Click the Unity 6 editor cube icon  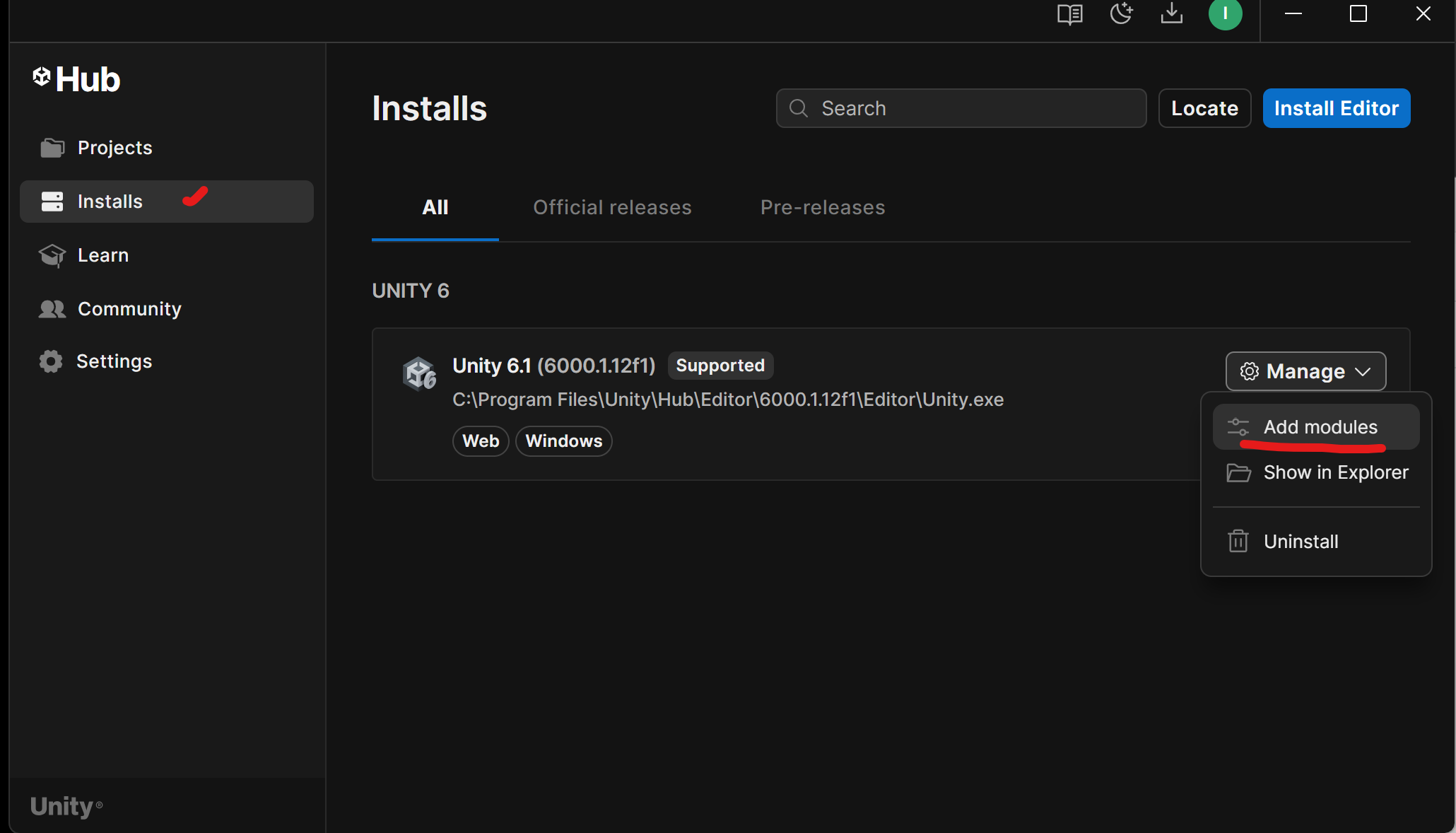click(x=419, y=373)
